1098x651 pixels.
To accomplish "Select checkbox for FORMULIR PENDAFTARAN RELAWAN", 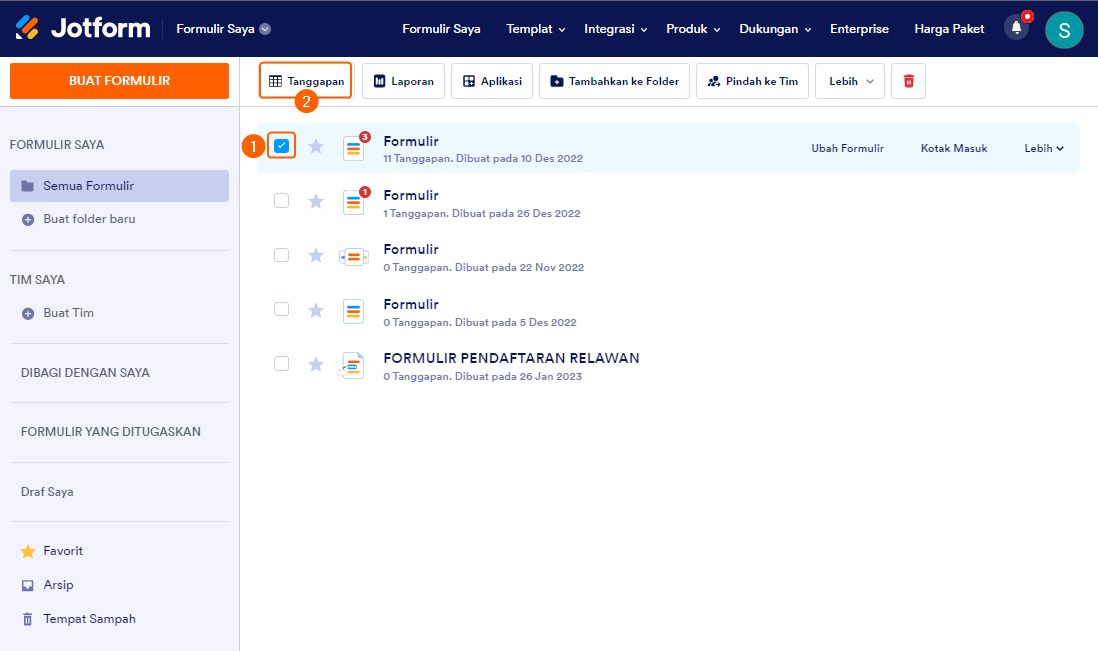I will tap(282, 364).
